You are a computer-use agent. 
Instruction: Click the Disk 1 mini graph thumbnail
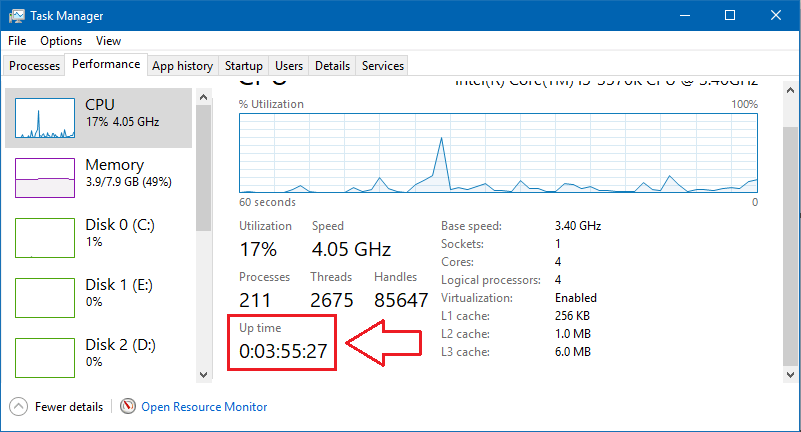coord(45,297)
